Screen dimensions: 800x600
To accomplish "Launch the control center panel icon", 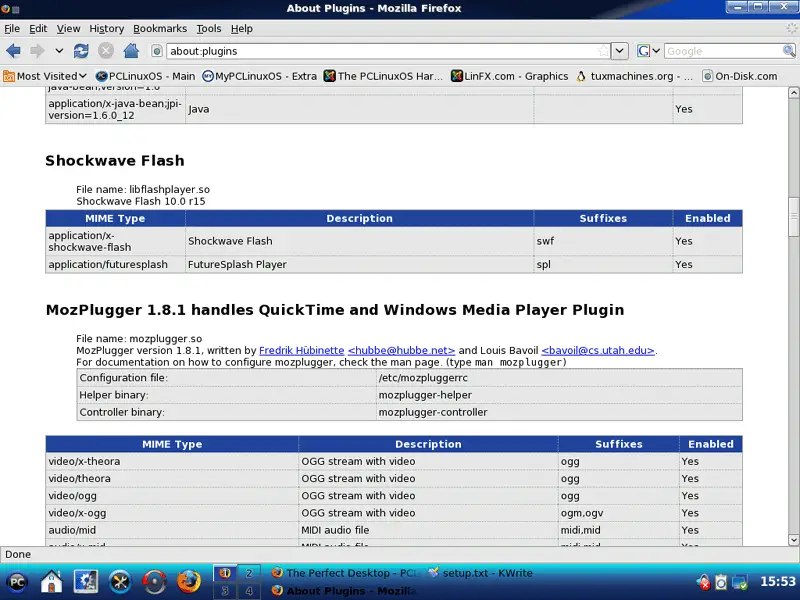I will [86, 582].
